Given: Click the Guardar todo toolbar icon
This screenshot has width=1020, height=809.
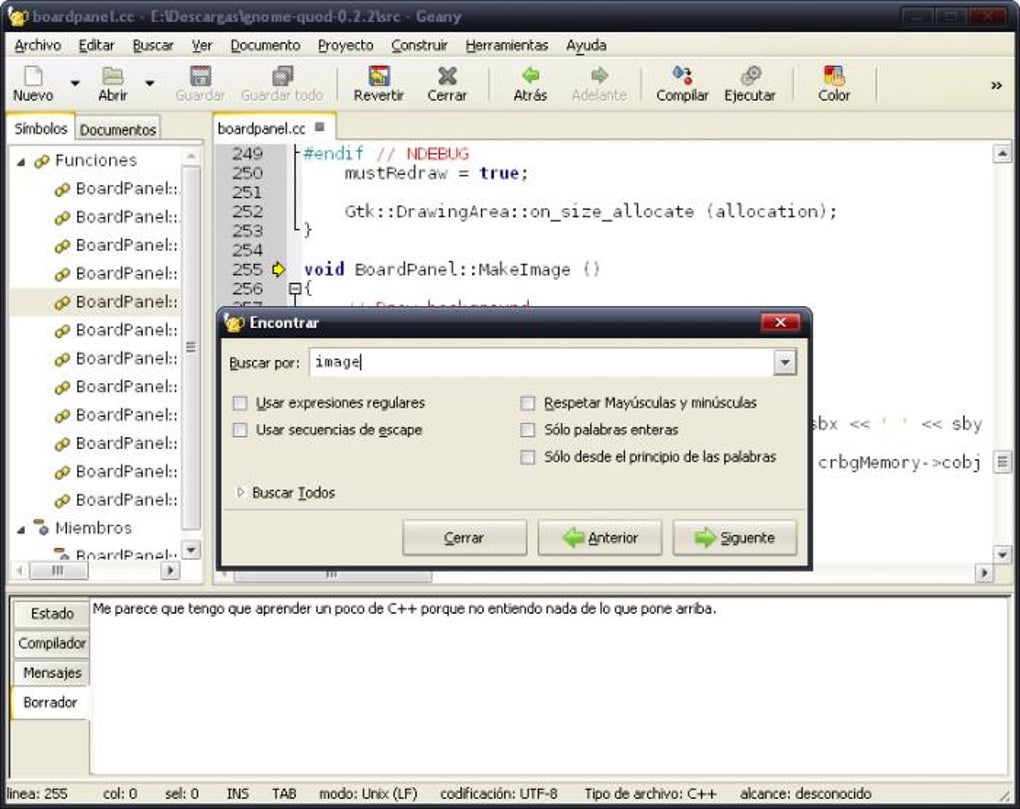Looking at the screenshot, I should (x=282, y=76).
